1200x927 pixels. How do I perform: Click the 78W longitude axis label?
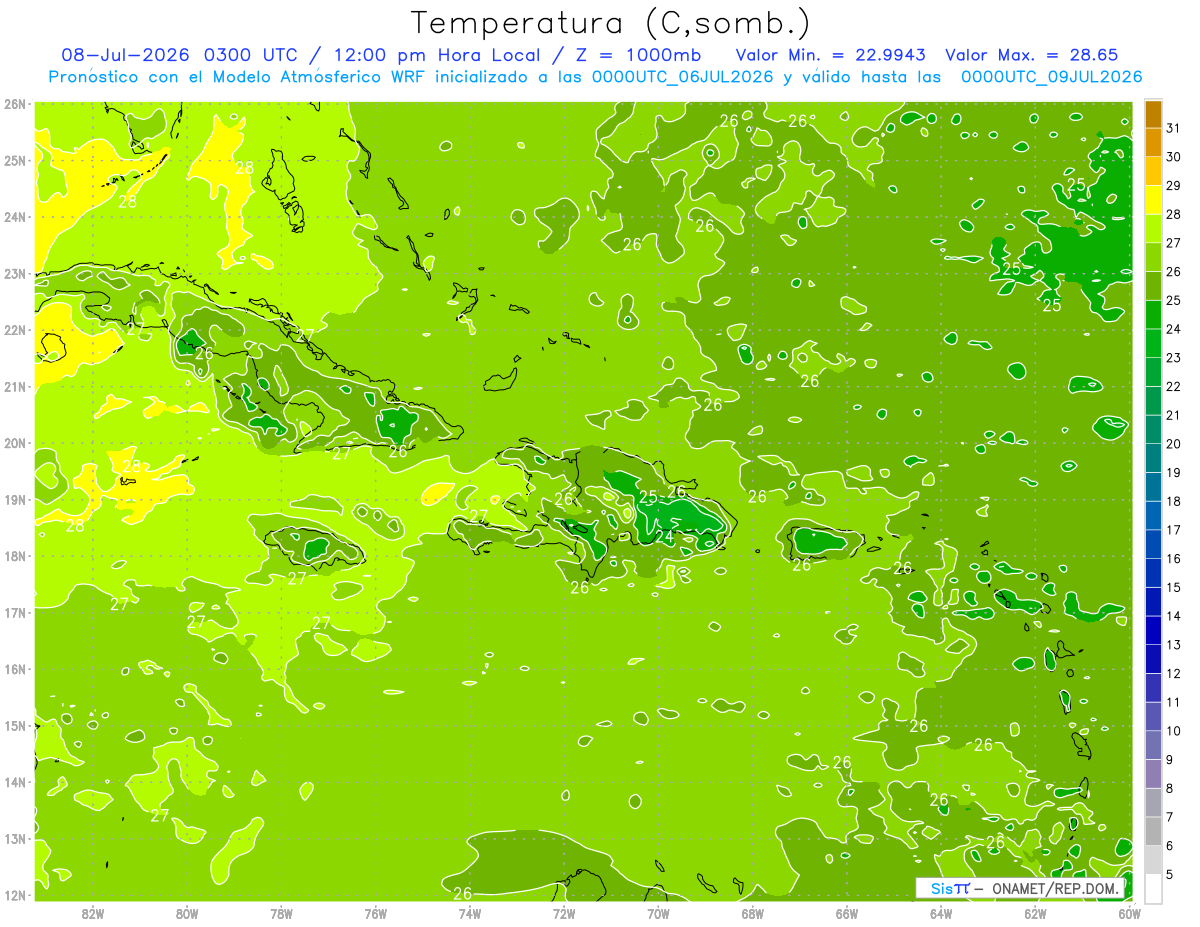281,913
